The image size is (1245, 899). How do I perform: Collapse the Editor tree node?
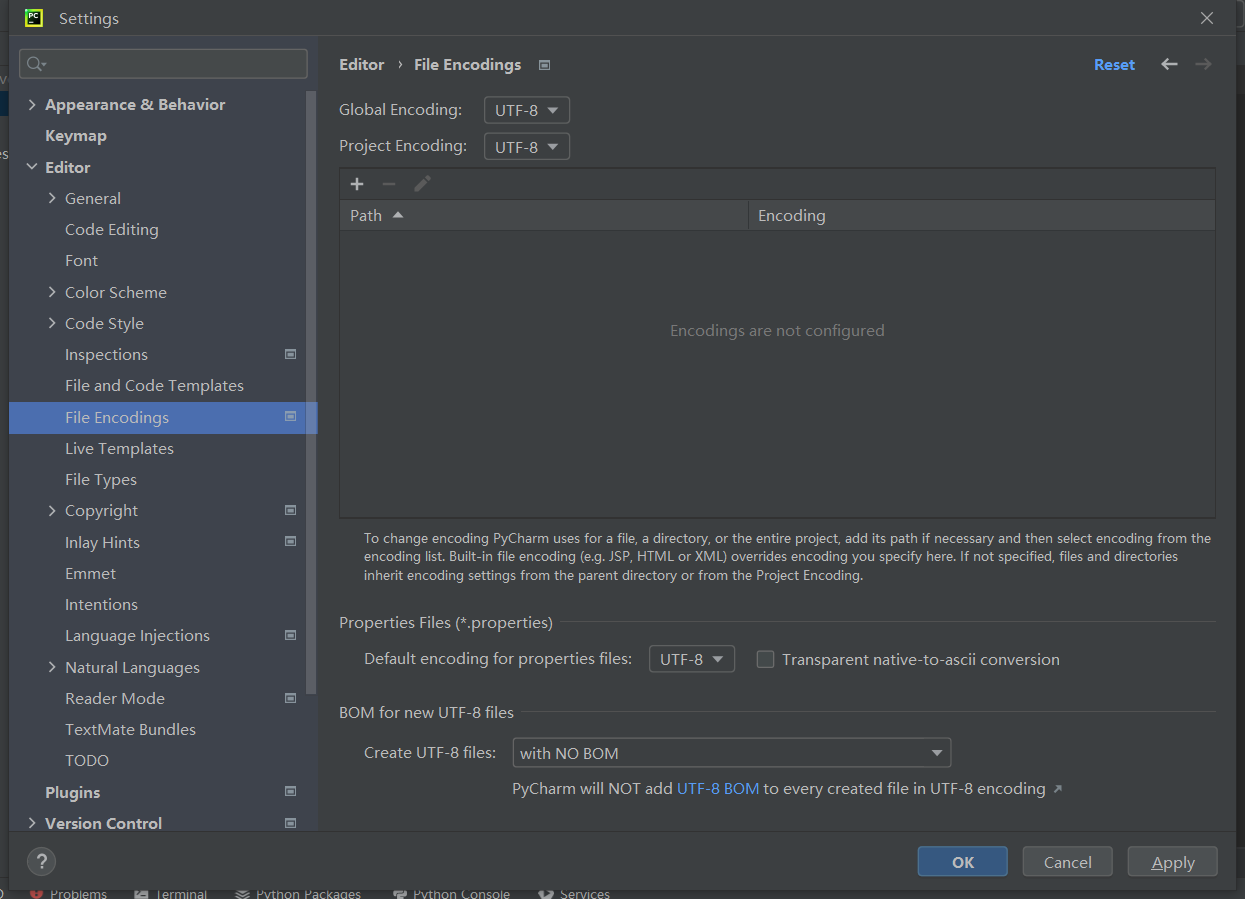click(x=32, y=167)
